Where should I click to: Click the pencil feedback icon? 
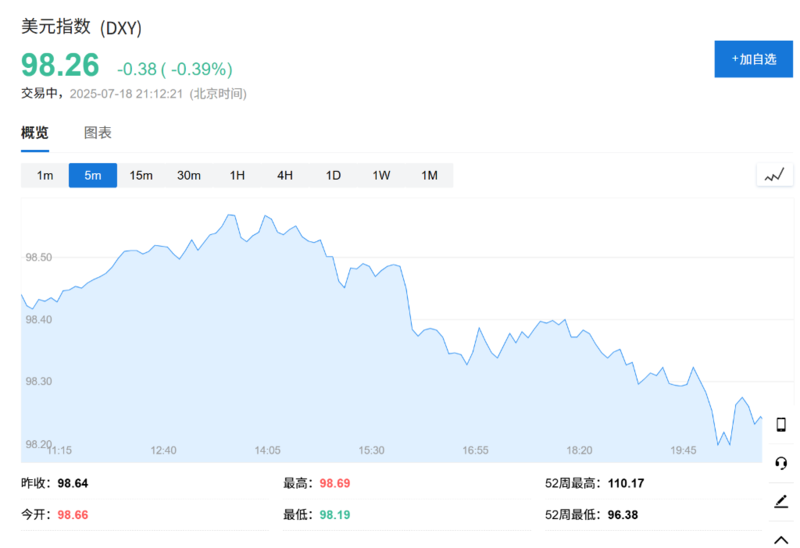[x=781, y=501]
